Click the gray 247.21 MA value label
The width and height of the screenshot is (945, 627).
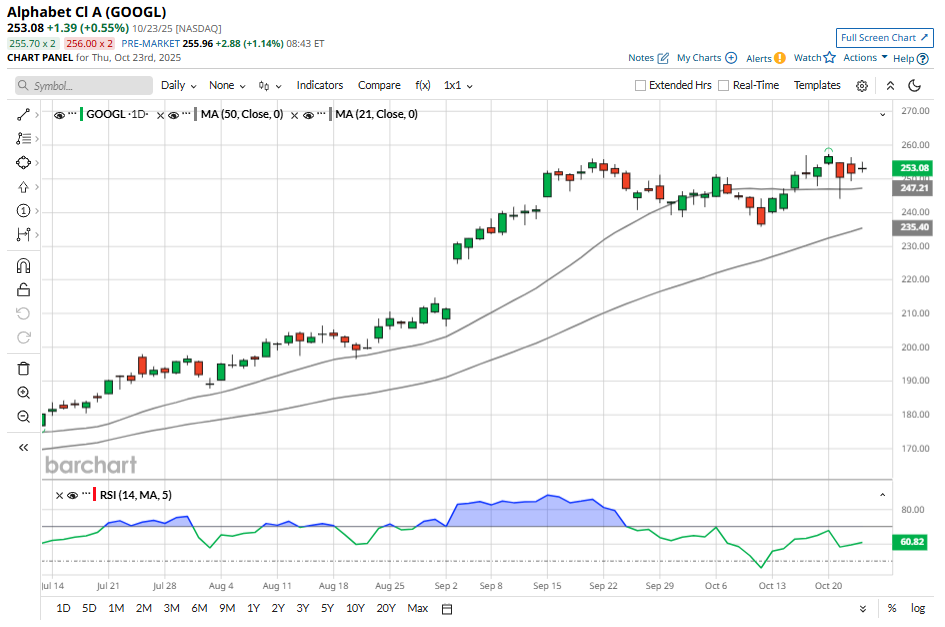(x=913, y=188)
